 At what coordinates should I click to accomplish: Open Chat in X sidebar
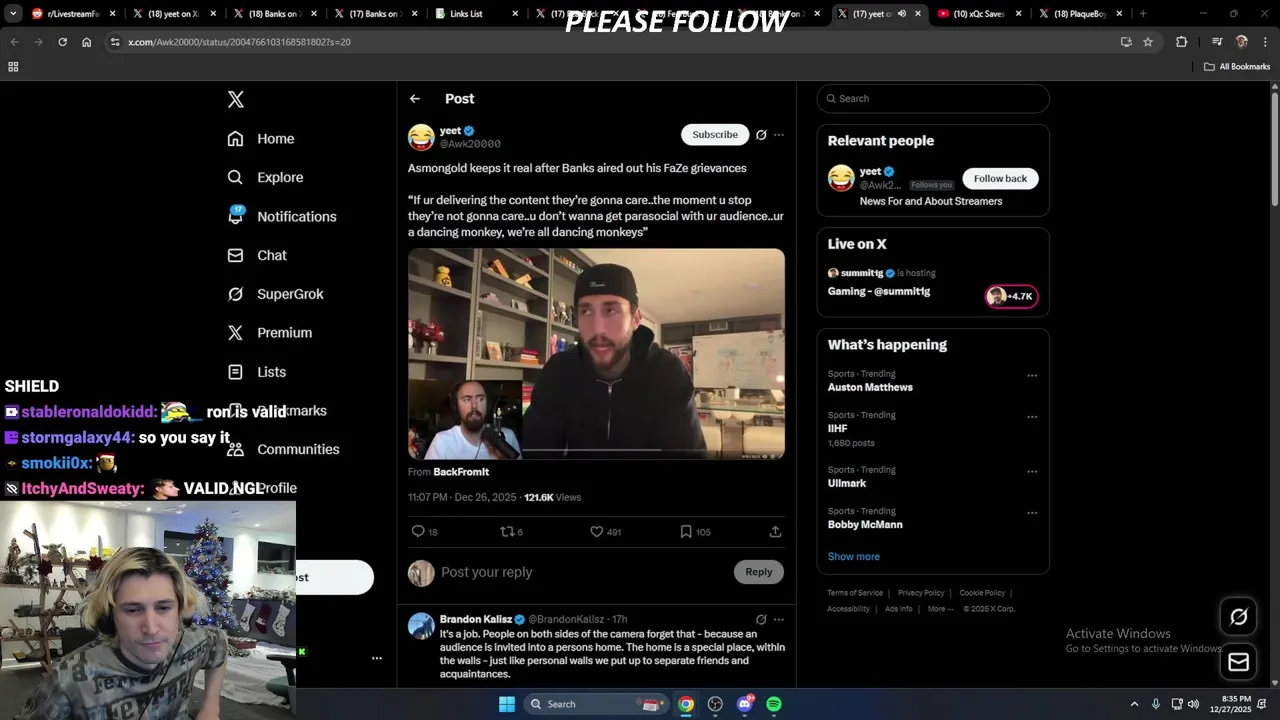pos(257,255)
